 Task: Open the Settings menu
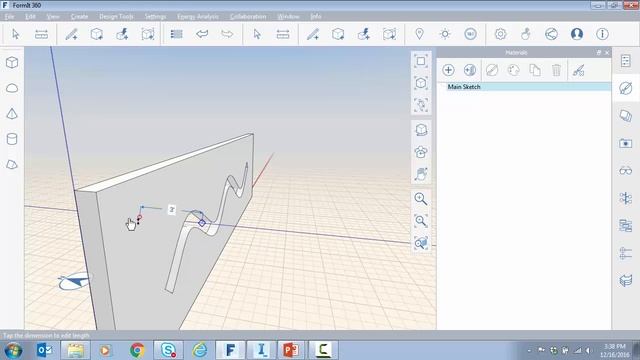click(155, 16)
